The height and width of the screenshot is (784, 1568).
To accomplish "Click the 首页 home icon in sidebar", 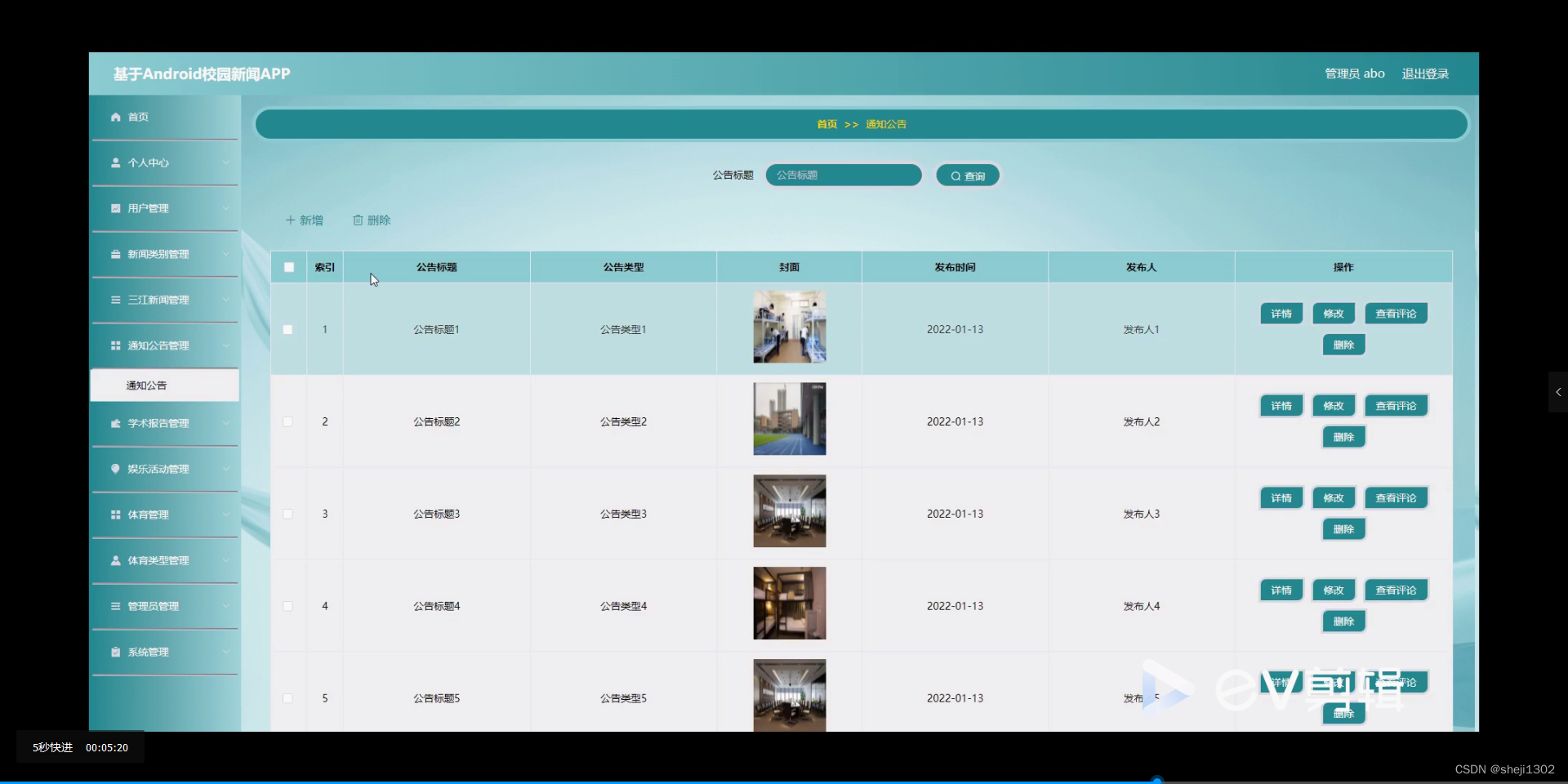I will tap(116, 117).
